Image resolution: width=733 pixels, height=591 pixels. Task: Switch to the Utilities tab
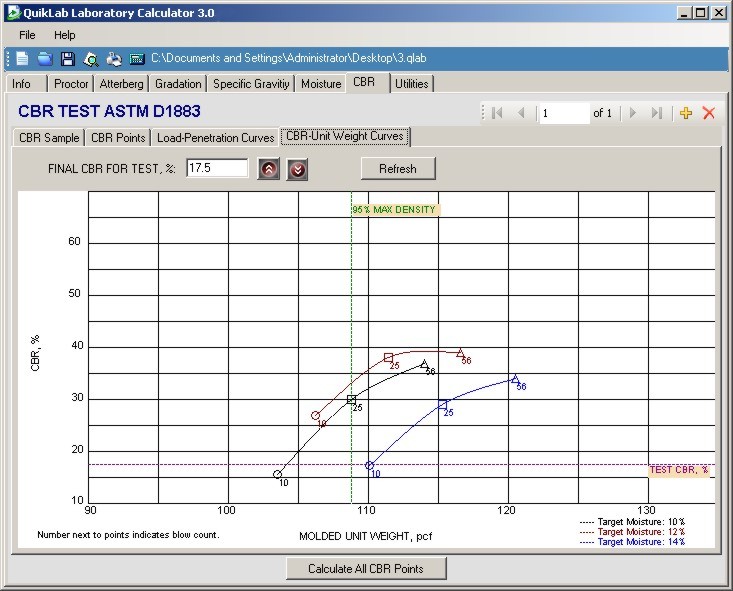point(411,84)
